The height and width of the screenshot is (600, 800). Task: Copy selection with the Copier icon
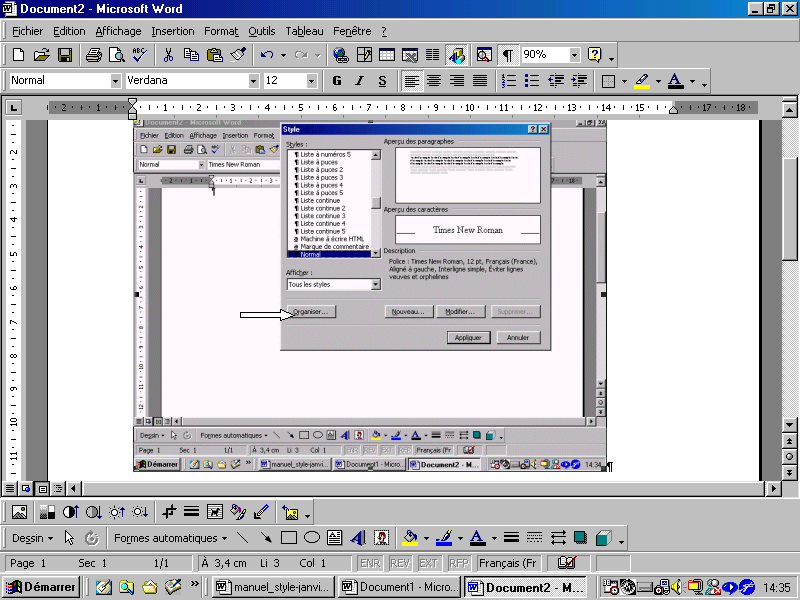click(x=191, y=55)
